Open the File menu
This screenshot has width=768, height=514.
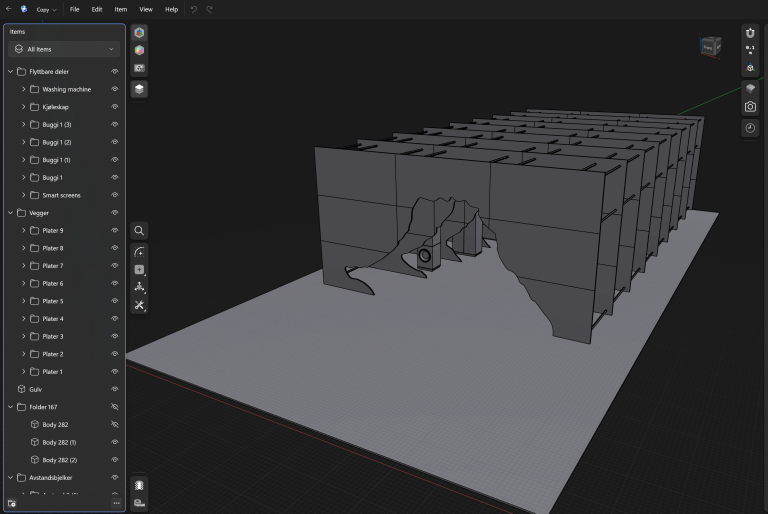pyautogui.click(x=74, y=9)
